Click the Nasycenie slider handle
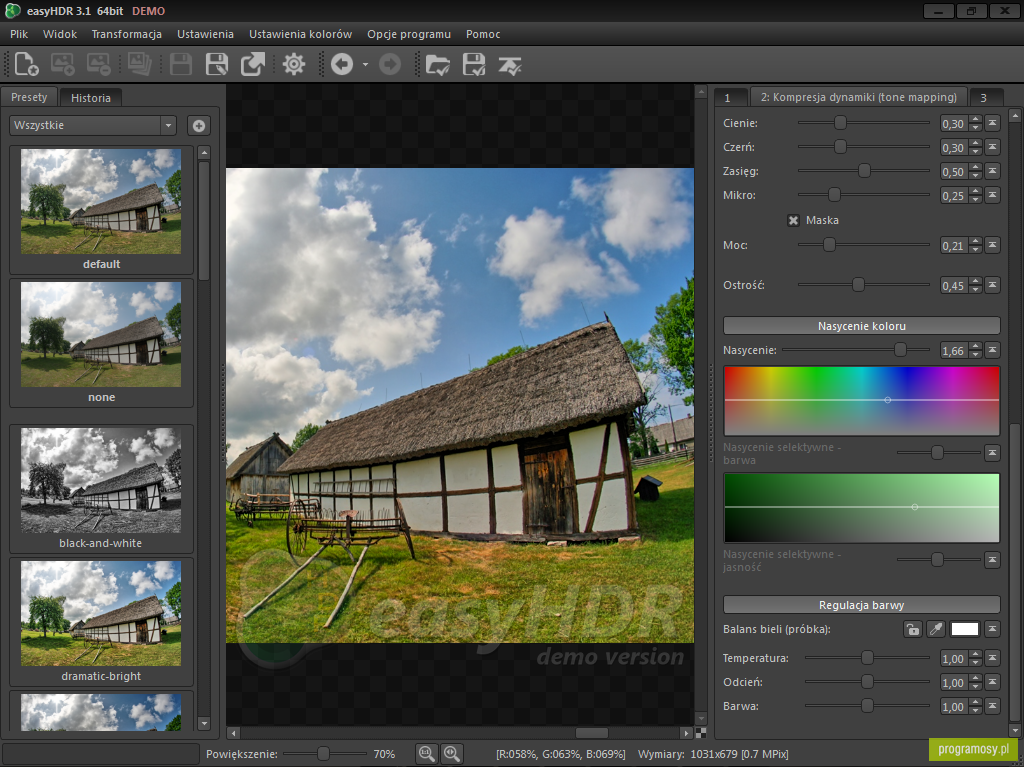The width and height of the screenshot is (1024, 767). click(900, 350)
